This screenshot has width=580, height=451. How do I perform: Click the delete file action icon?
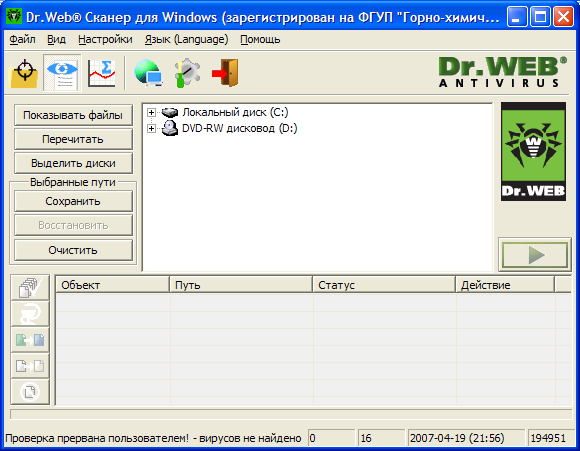click(x=30, y=391)
